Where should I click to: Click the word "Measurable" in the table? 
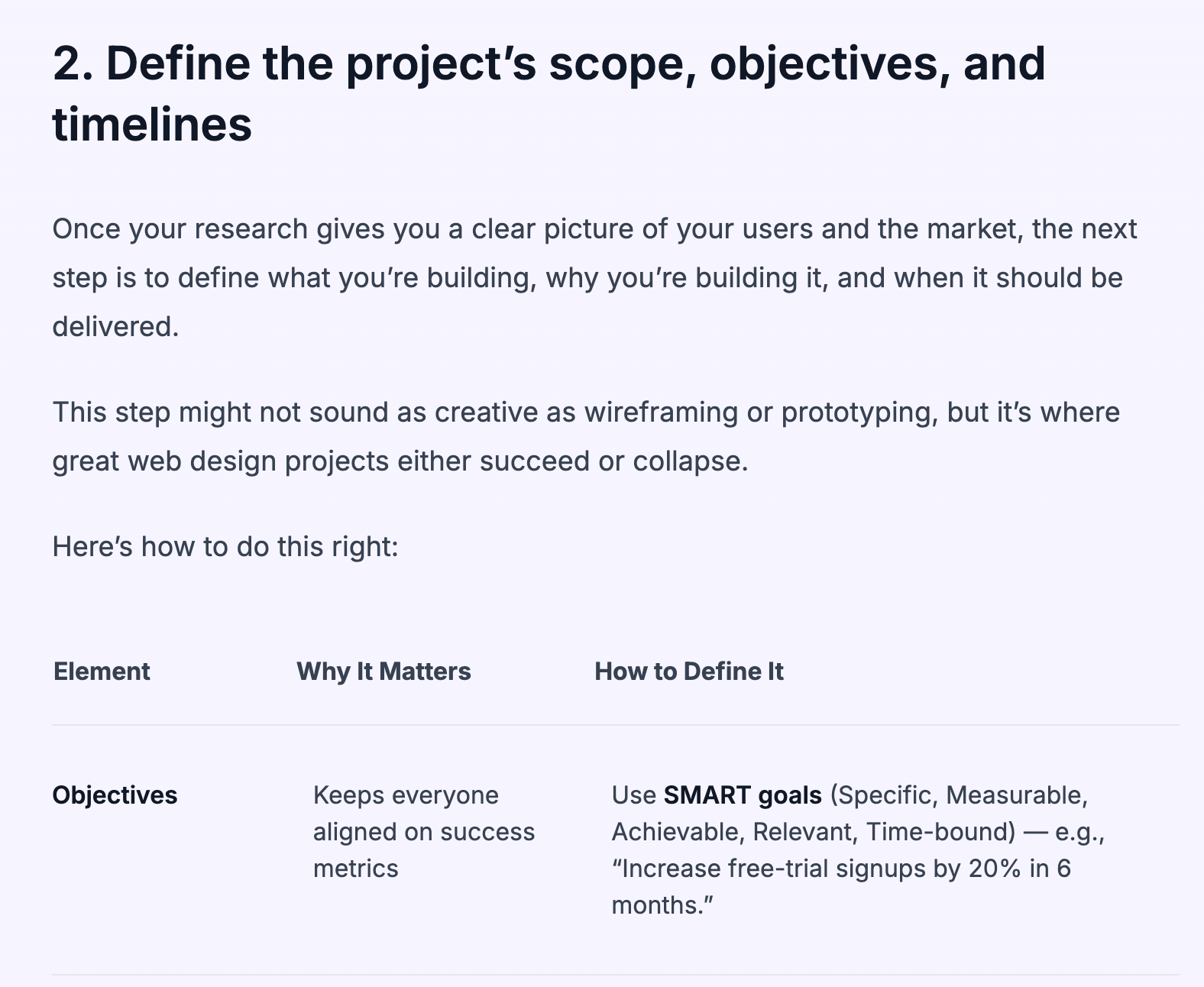point(1016,795)
